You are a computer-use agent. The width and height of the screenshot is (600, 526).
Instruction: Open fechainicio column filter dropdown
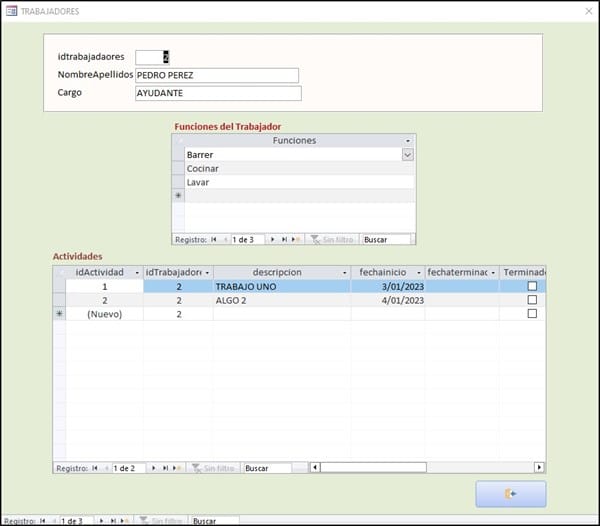(x=419, y=273)
